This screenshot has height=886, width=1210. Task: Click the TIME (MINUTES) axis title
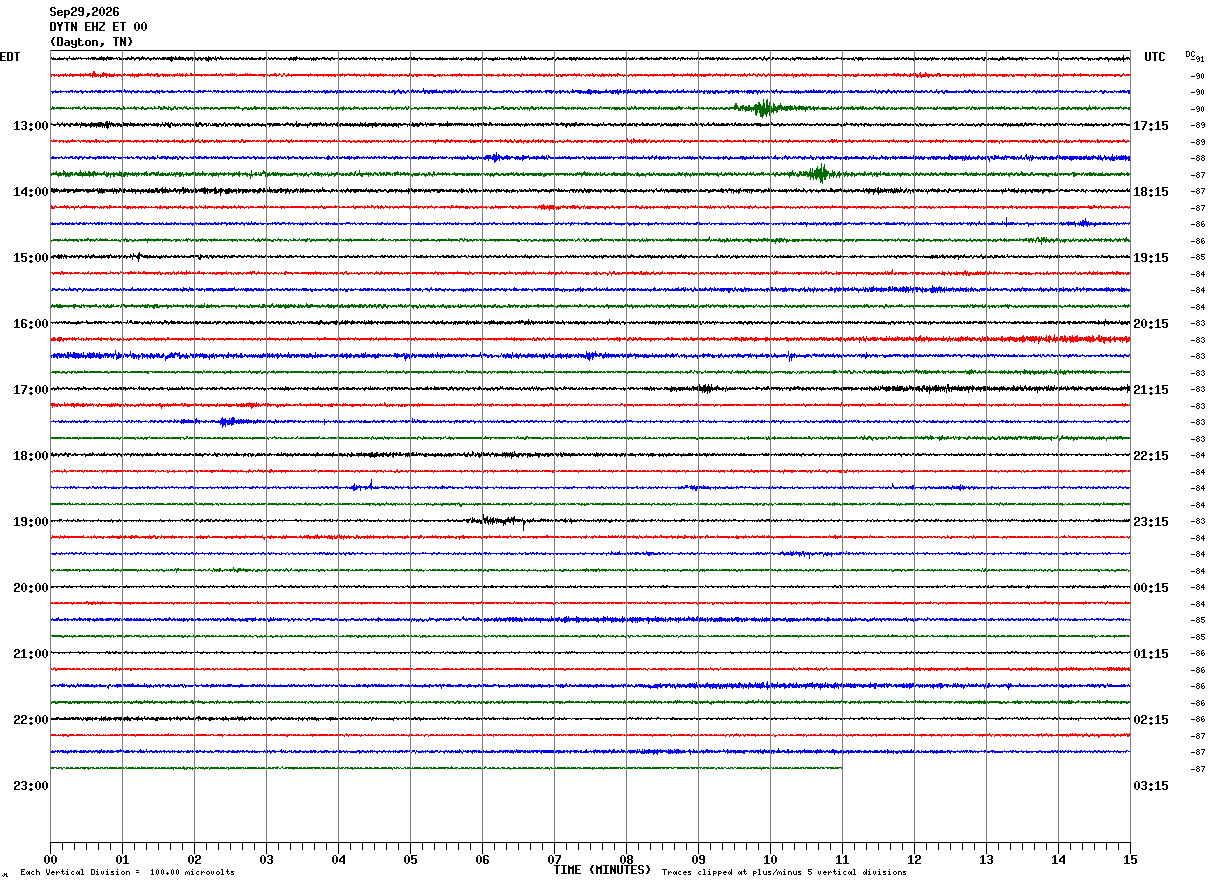(x=602, y=870)
